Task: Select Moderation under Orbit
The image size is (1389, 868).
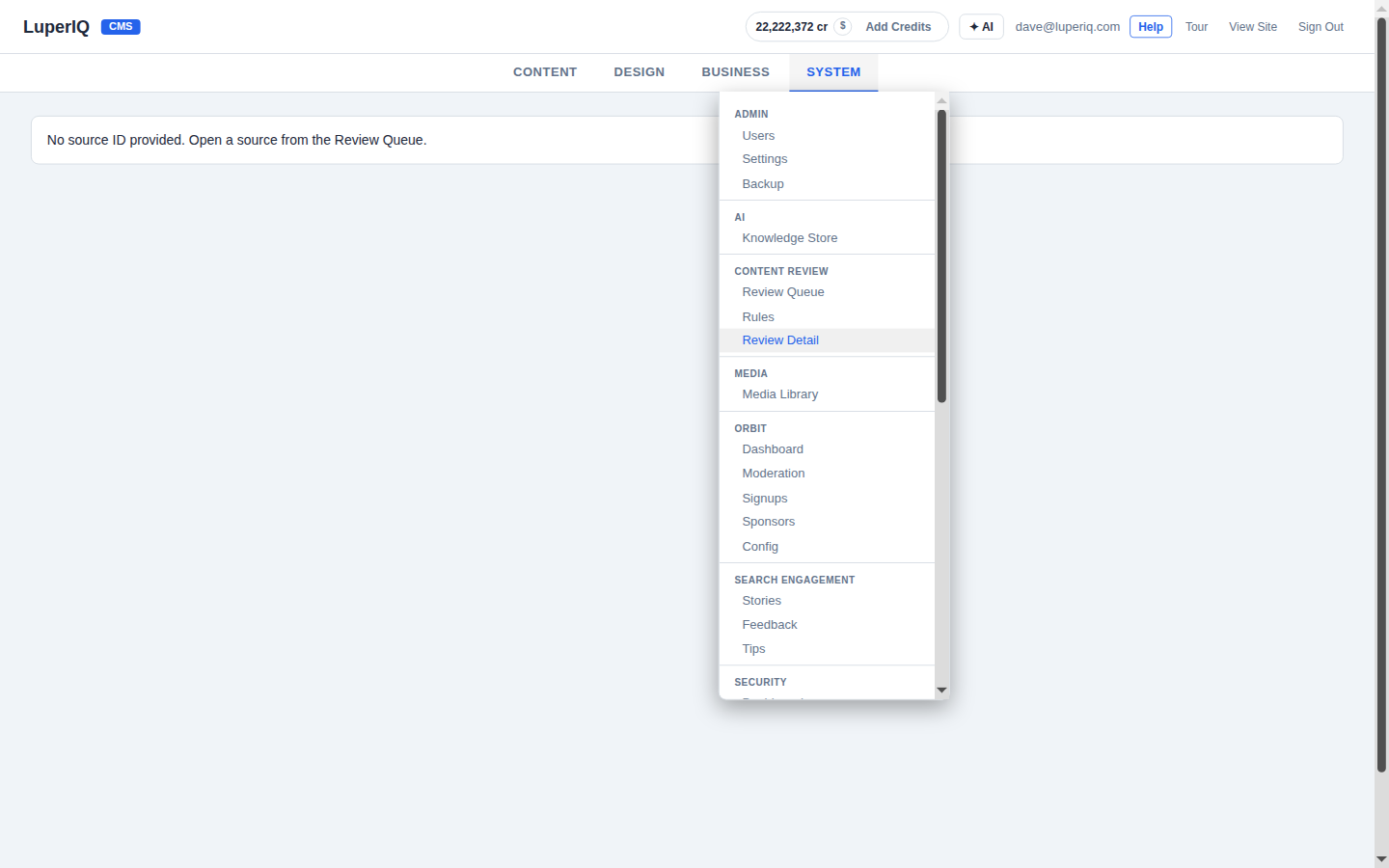Action: coord(774,473)
